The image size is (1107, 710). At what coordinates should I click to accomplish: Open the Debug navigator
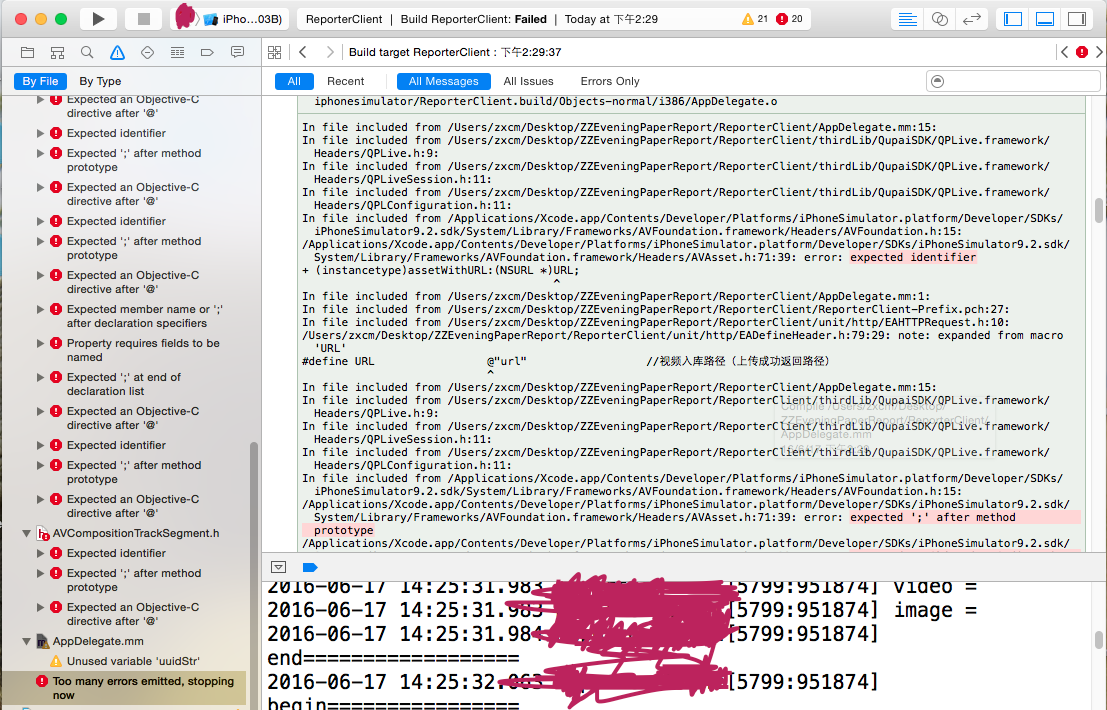[x=177, y=52]
